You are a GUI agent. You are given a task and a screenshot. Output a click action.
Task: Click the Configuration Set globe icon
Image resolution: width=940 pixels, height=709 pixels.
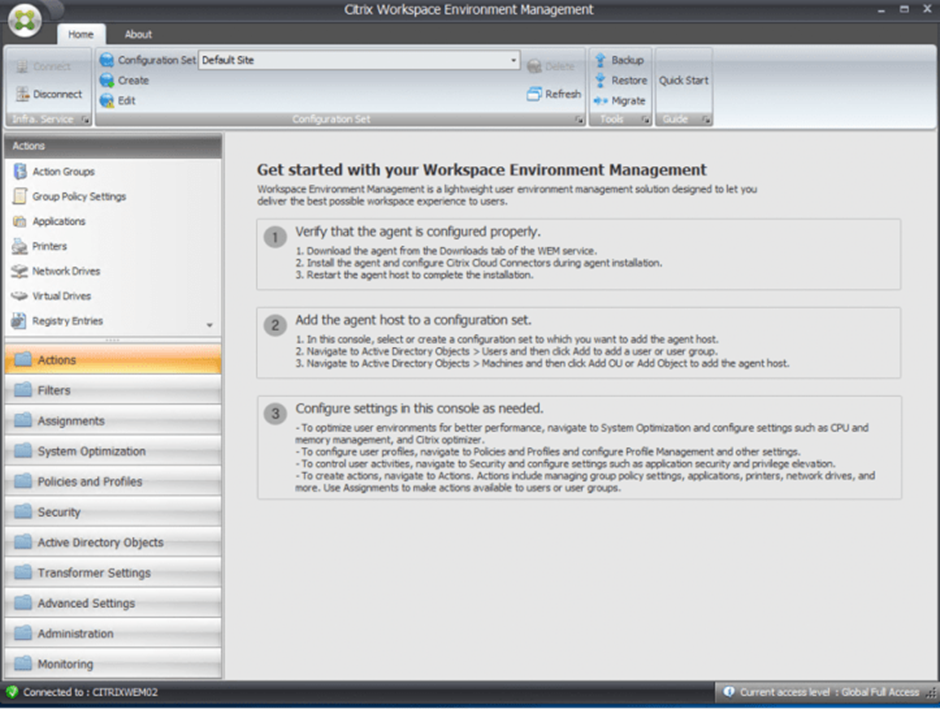point(107,60)
